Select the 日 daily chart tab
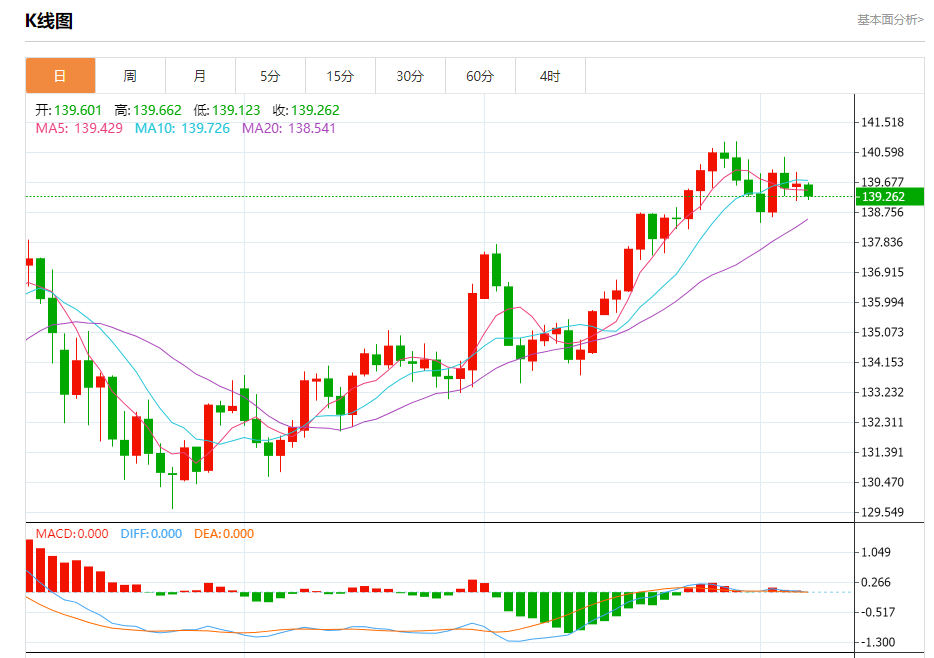 tap(60, 76)
